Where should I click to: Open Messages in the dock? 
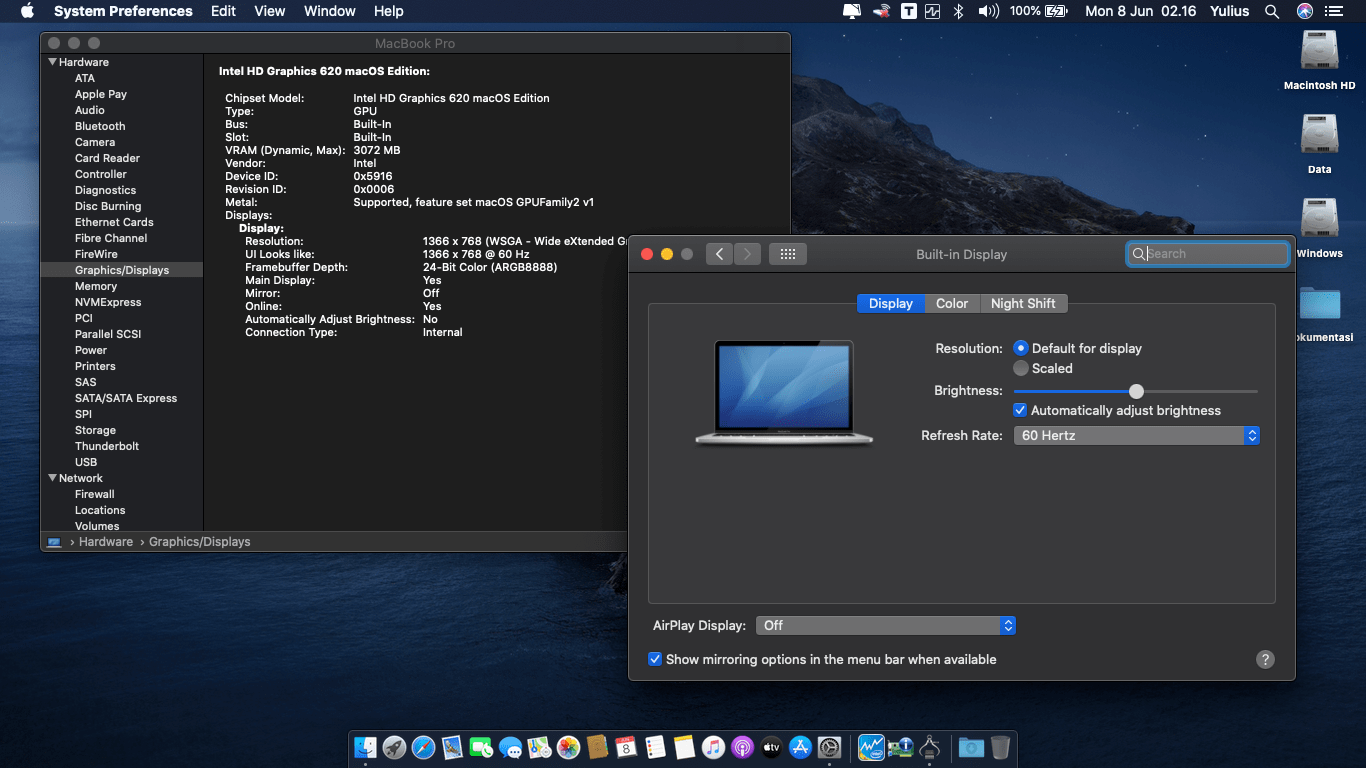pyautogui.click(x=510, y=747)
